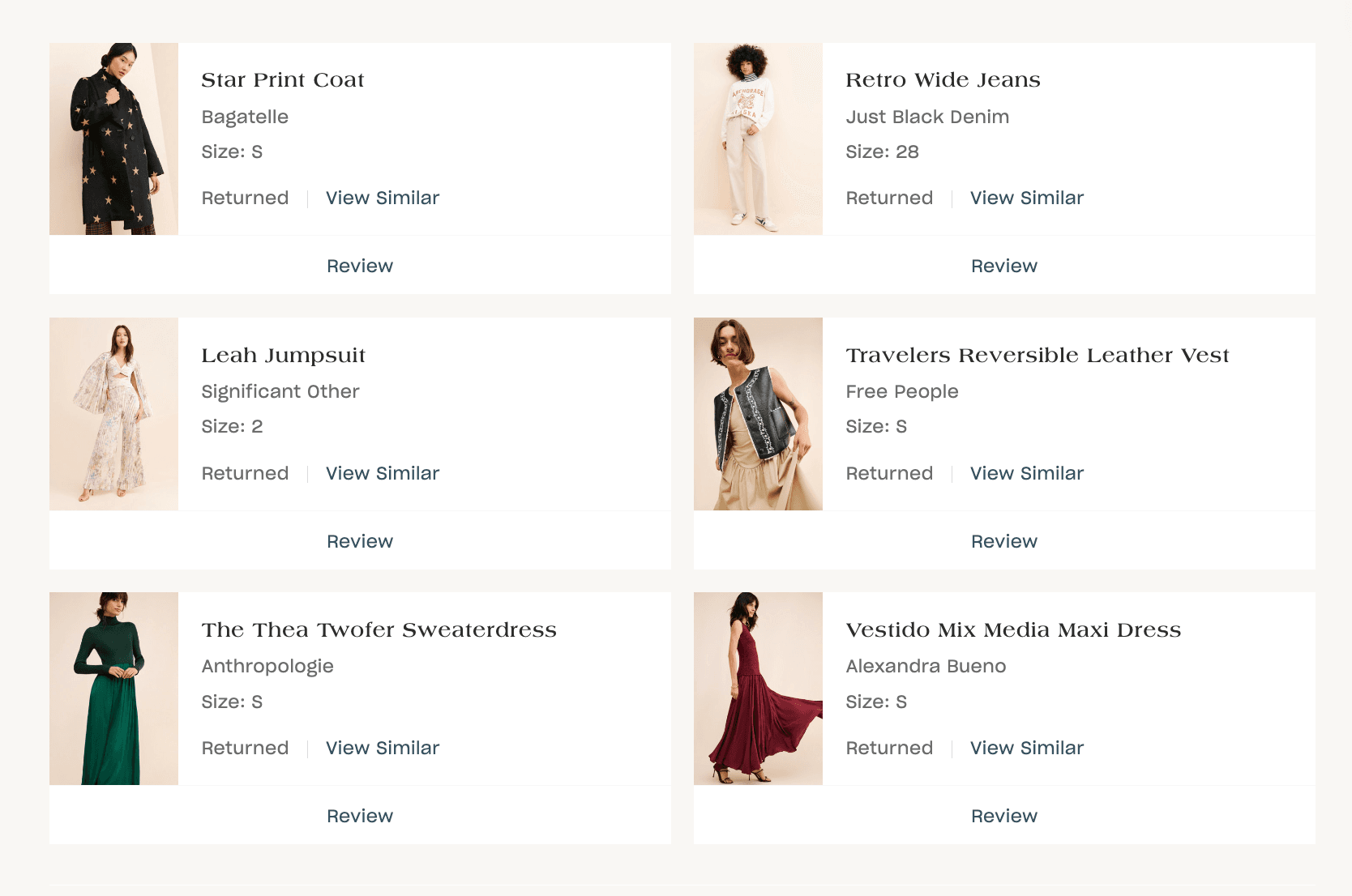Click Returned status on Star Print Coat
This screenshot has width=1352, height=896.
click(245, 198)
